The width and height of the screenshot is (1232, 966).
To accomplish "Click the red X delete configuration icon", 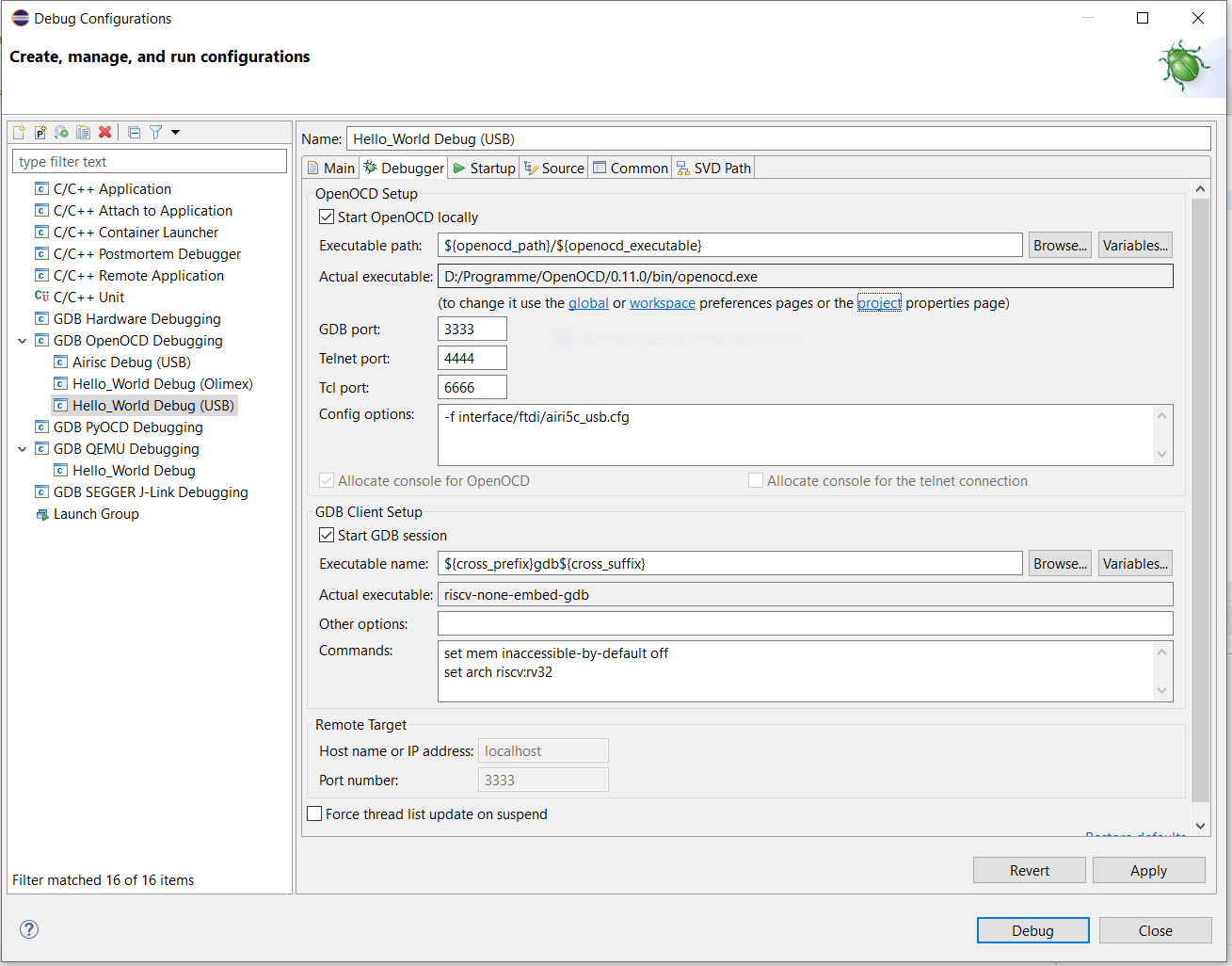I will (x=105, y=133).
